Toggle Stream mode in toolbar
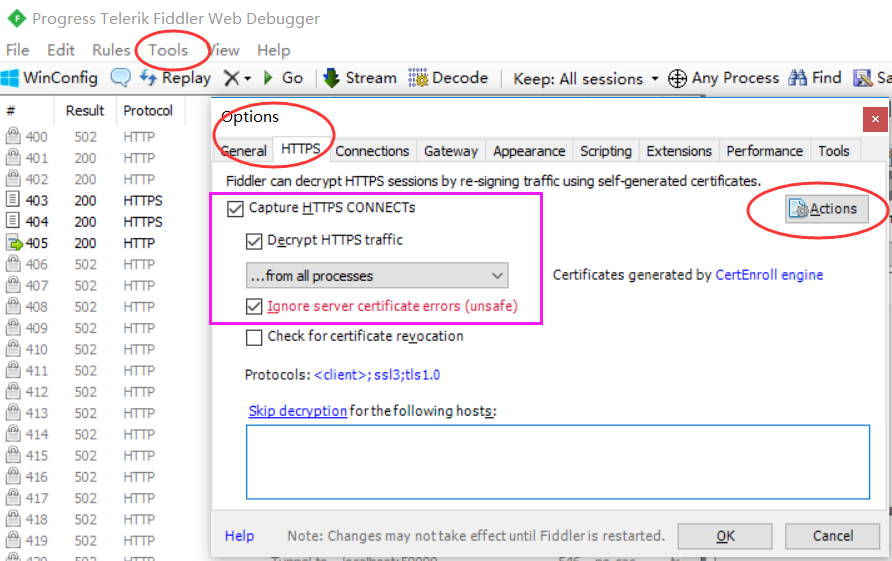 (x=360, y=78)
